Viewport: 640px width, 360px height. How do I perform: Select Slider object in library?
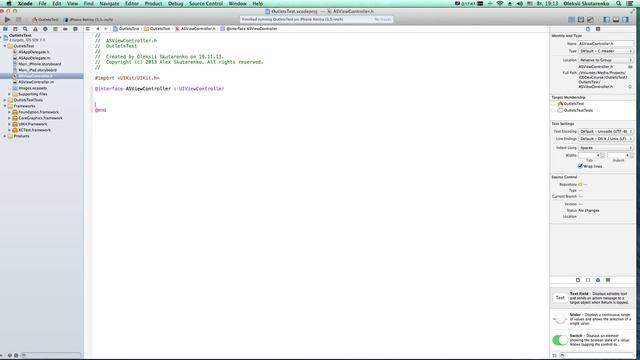[x=592, y=319]
